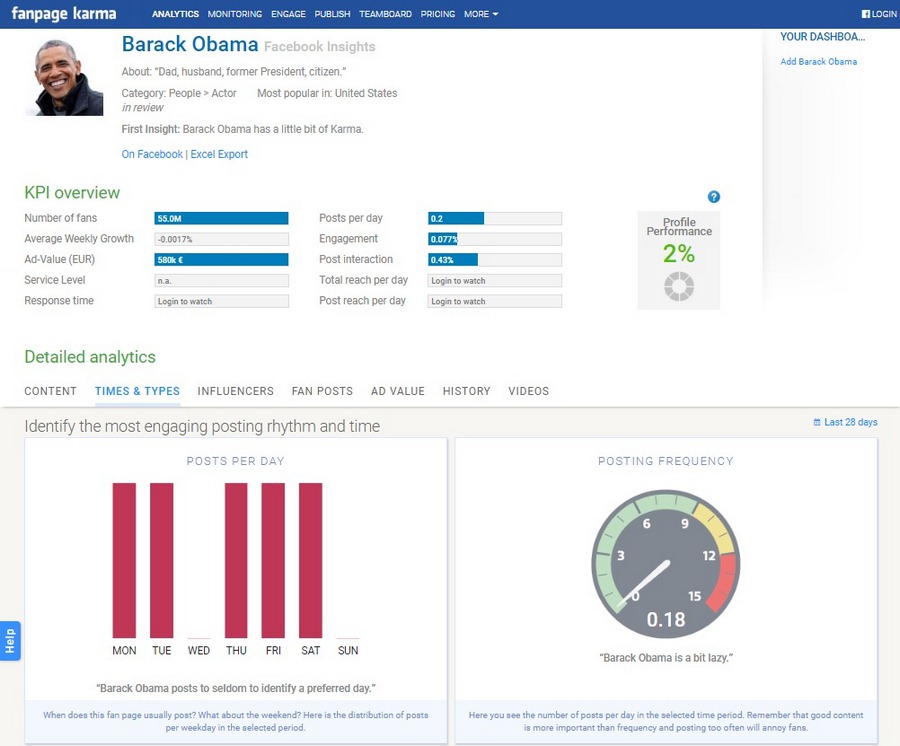Open MONITORING in the top navigation
Viewport: 900px width, 746px height.
pyautogui.click(x=235, y=14)
